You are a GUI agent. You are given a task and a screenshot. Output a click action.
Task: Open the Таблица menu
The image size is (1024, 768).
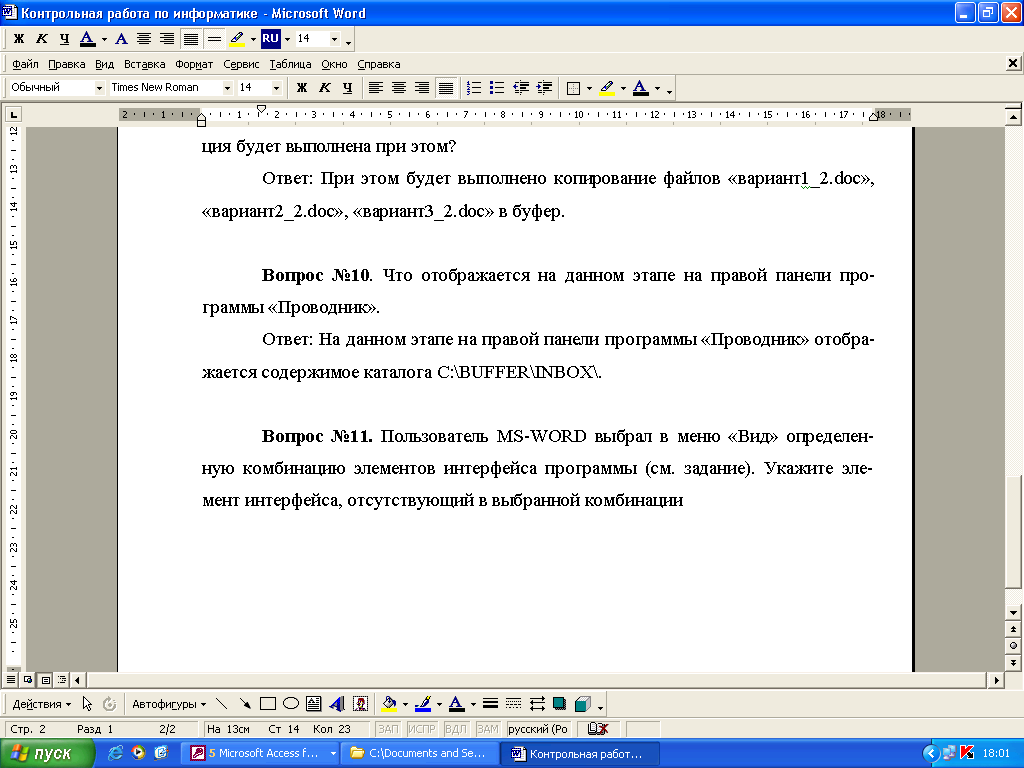tap(290, 64)
